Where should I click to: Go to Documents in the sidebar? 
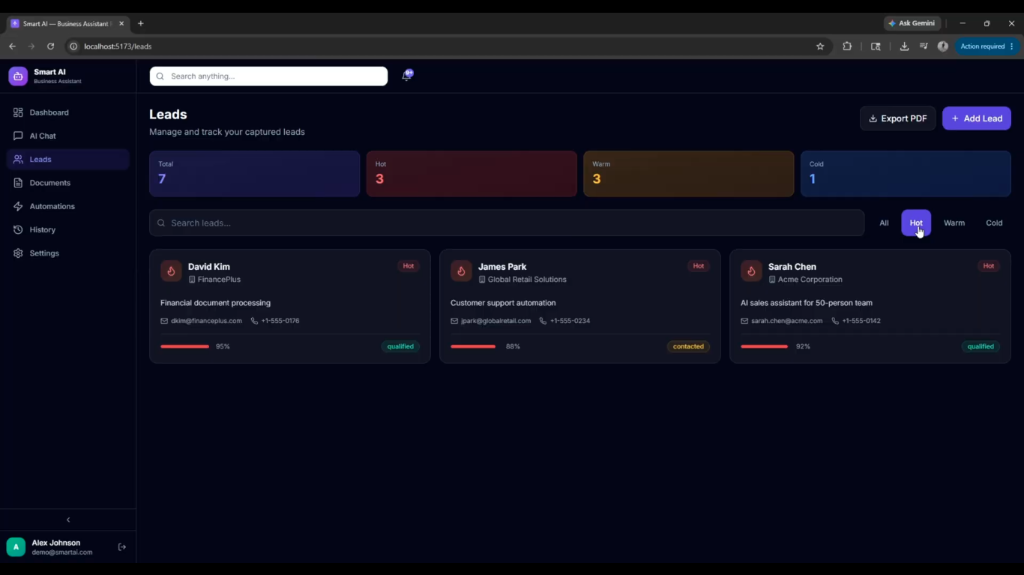click(x=68, y=183)
